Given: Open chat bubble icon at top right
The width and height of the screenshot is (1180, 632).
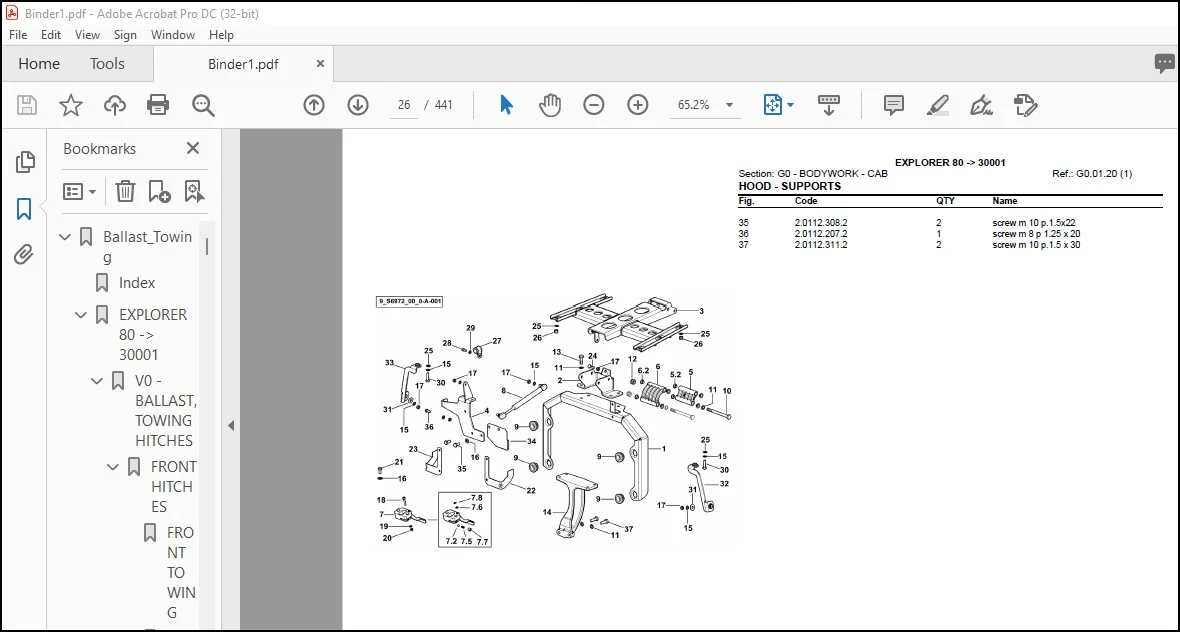Looking at the screenshot, I should [x=1164, y=64].
